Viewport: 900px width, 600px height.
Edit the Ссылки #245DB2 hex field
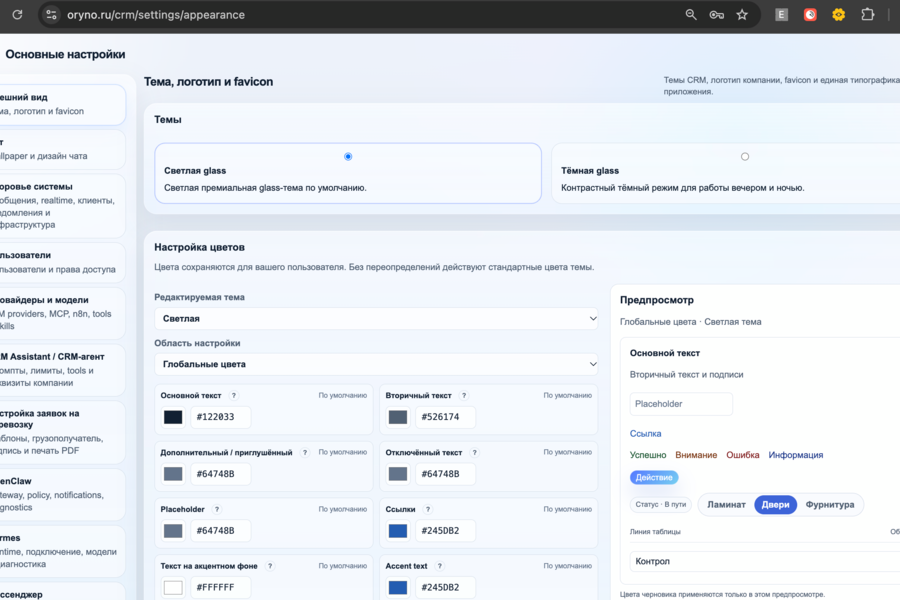pyautogui.click(x=445, y=531)
